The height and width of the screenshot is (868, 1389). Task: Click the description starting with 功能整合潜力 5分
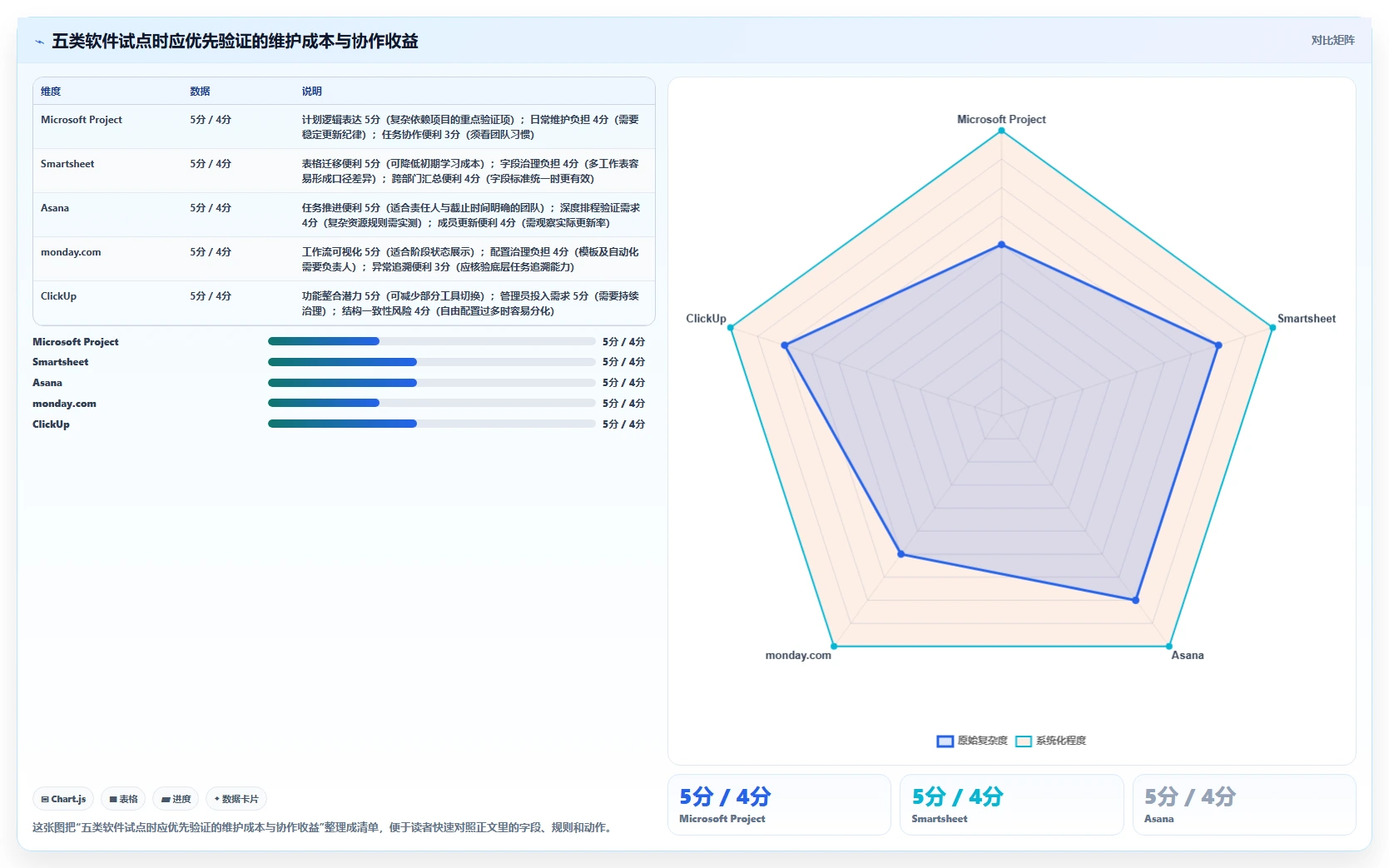470,303
